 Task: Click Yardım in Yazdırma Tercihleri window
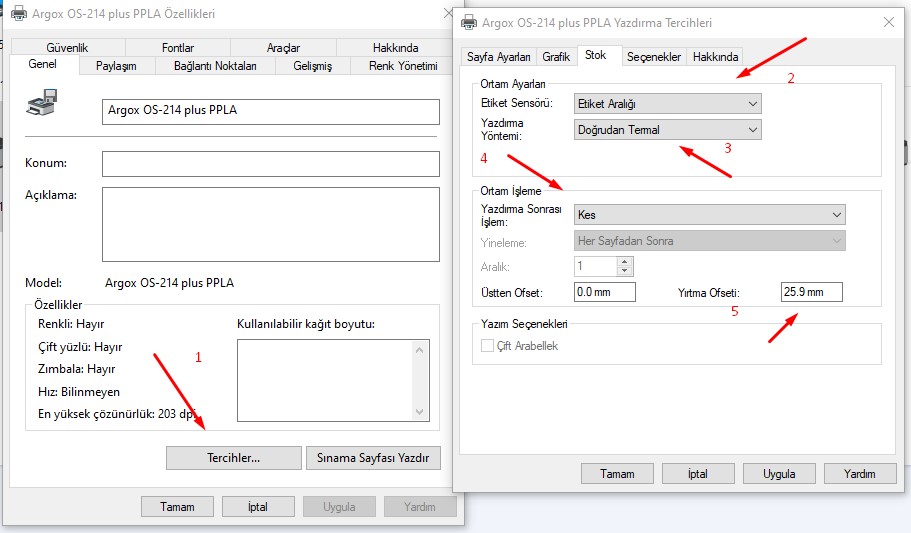click(860, 474)
